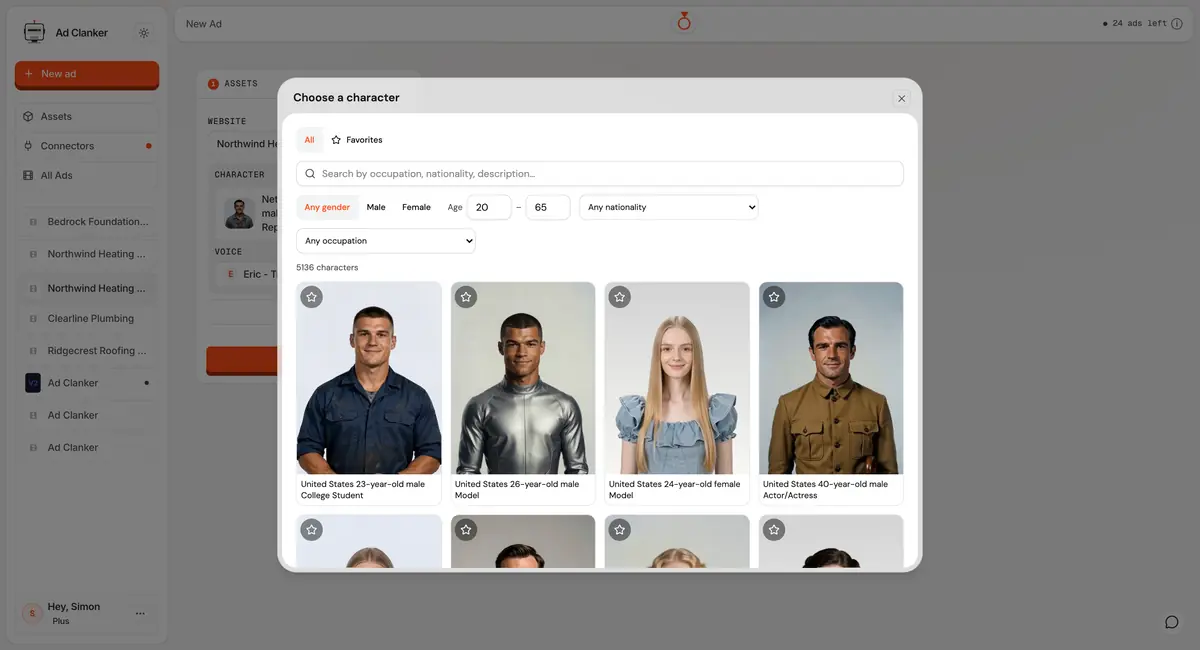
Task: Close the Choose a character dialog
Action: pos(901,98)
